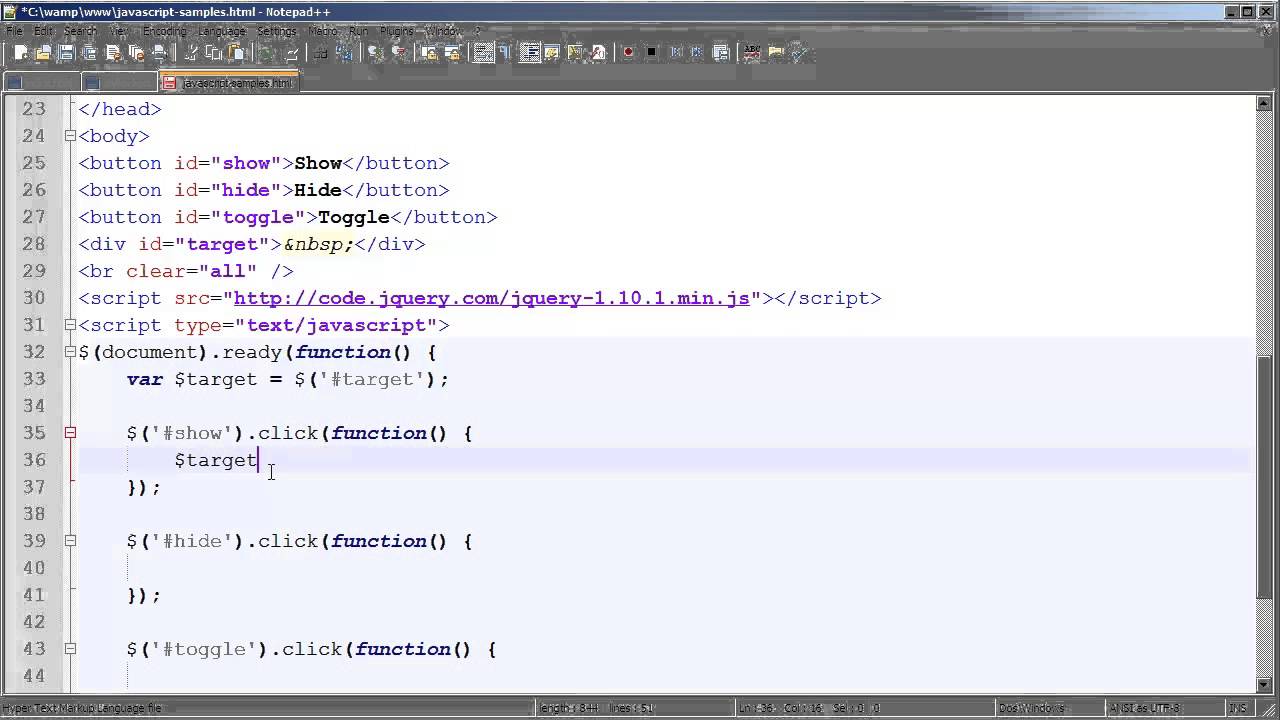This screenshot has height=720, width=1280.
Task: Click the Cut scissors icon
Action: coord(191,52)
